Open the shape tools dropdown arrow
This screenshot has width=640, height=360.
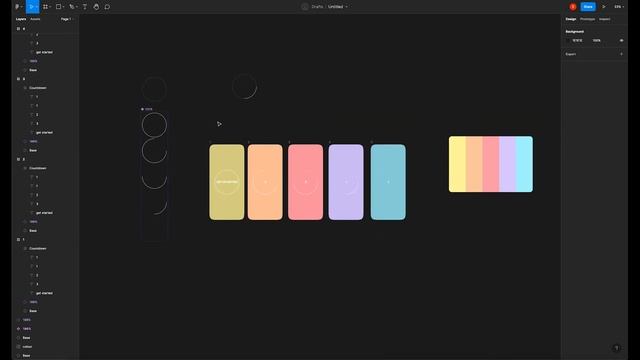(x=64, y=7)
